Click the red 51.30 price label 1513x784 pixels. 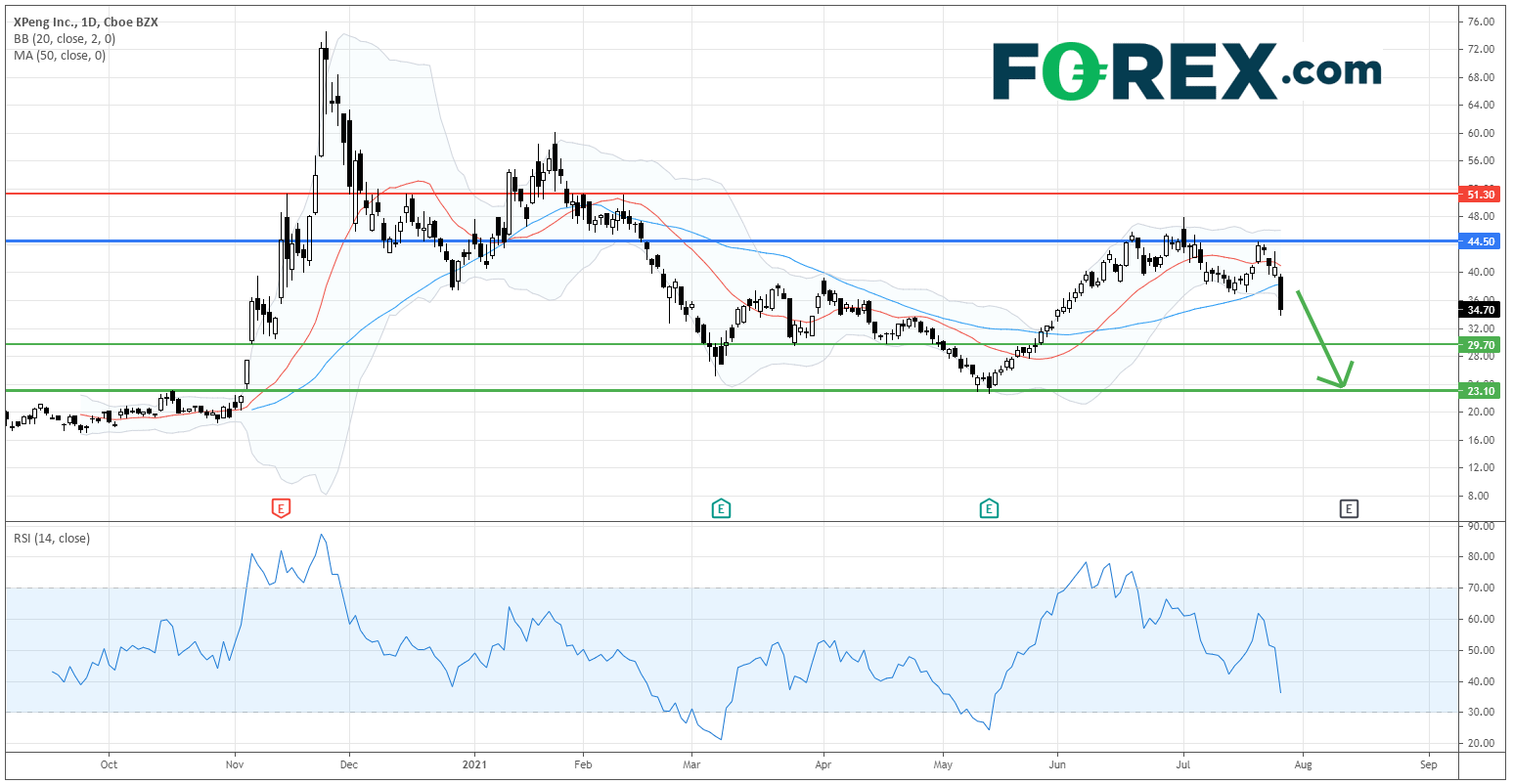tap(1478, 195)
